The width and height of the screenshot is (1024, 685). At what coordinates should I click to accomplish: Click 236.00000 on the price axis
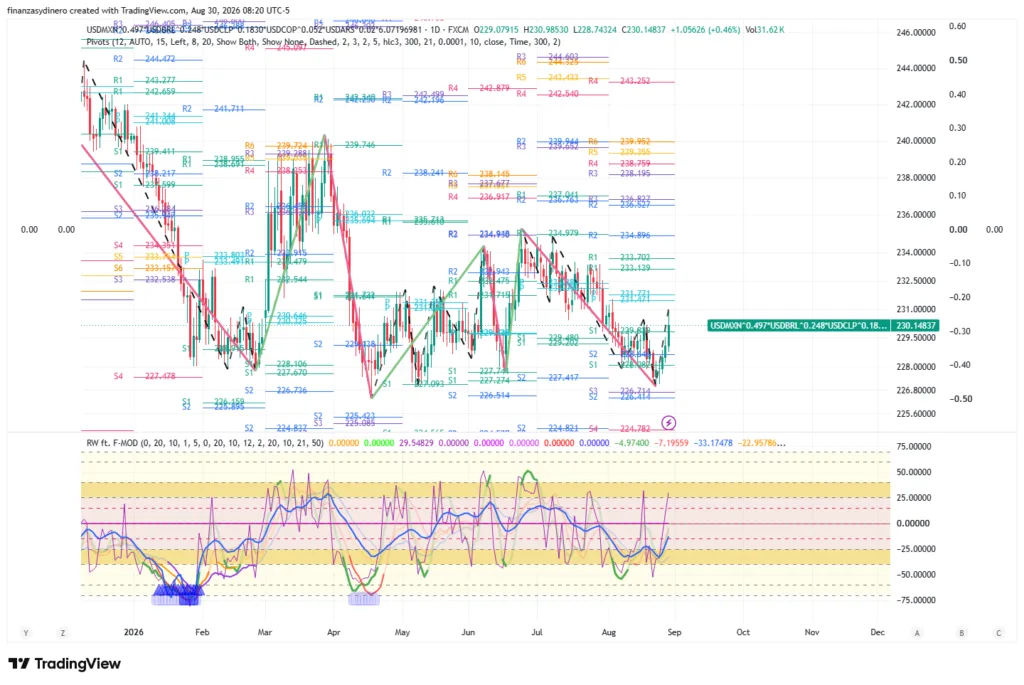[916, 214]
